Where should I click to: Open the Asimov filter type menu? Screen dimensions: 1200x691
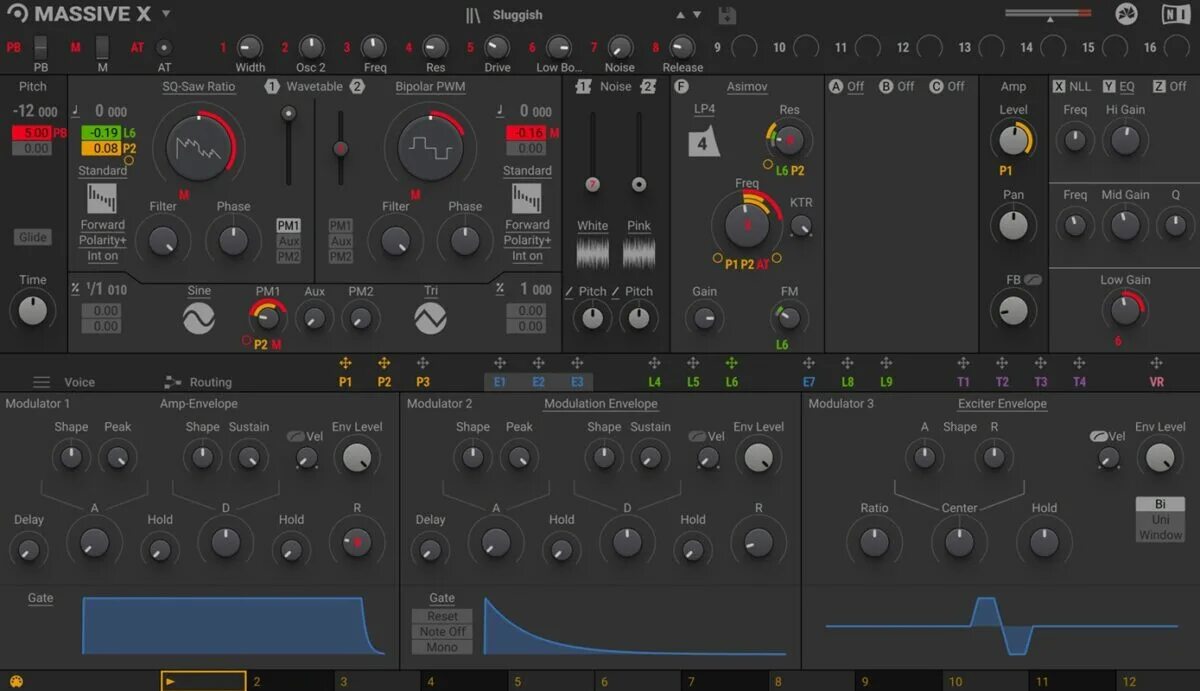[747, 87]
